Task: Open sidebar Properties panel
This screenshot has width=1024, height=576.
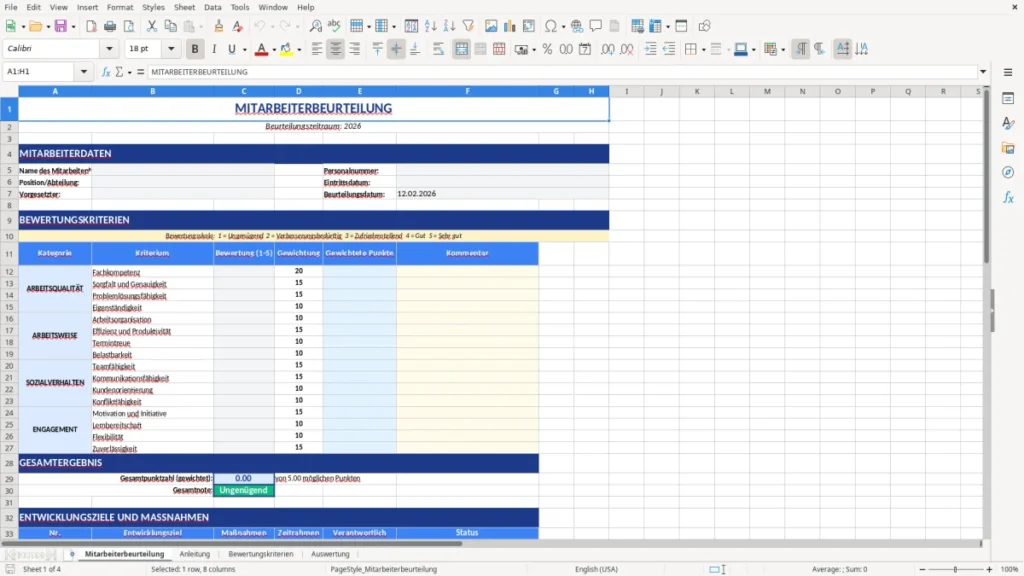Action: [1008, 99]
